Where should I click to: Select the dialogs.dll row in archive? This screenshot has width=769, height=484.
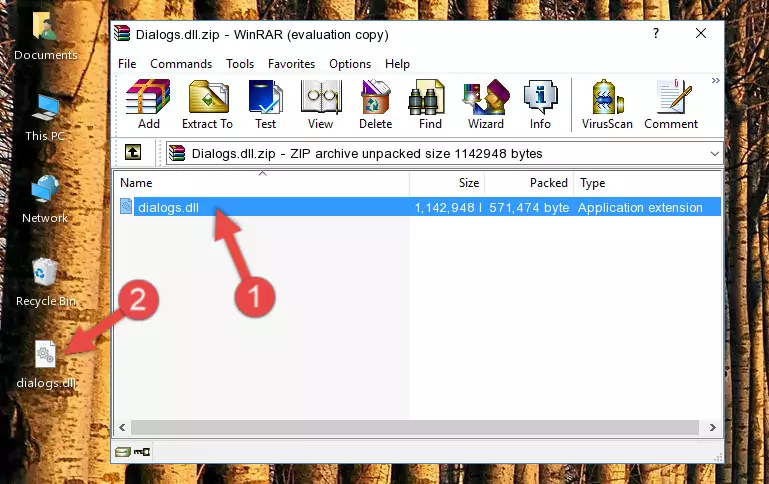click(x=420, y=207)
